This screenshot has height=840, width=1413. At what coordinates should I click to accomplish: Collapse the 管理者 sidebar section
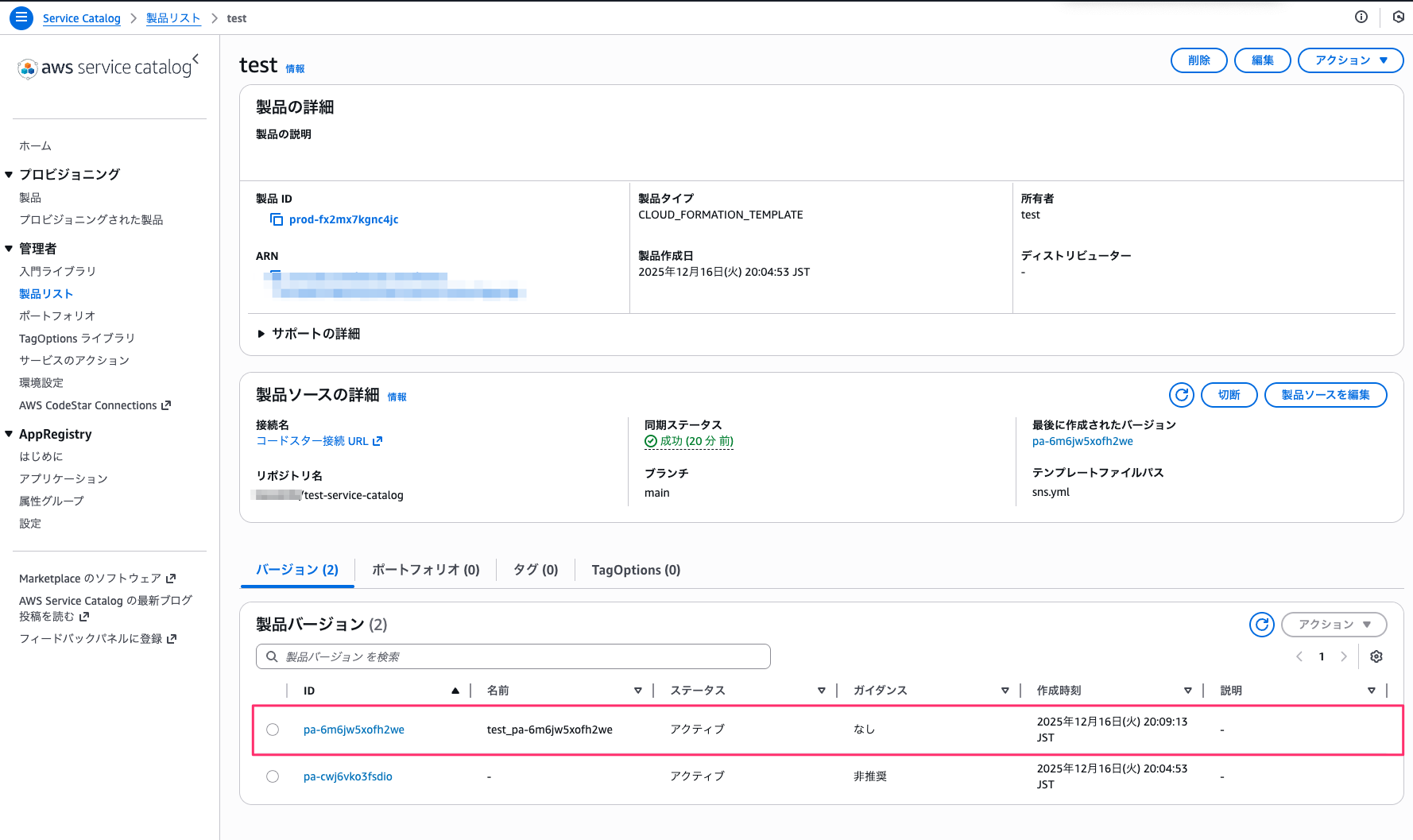(10, 249)
